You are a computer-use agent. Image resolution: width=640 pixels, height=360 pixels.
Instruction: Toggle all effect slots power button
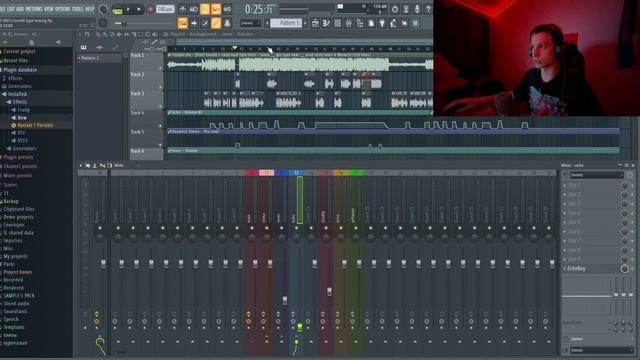(629, 175)
